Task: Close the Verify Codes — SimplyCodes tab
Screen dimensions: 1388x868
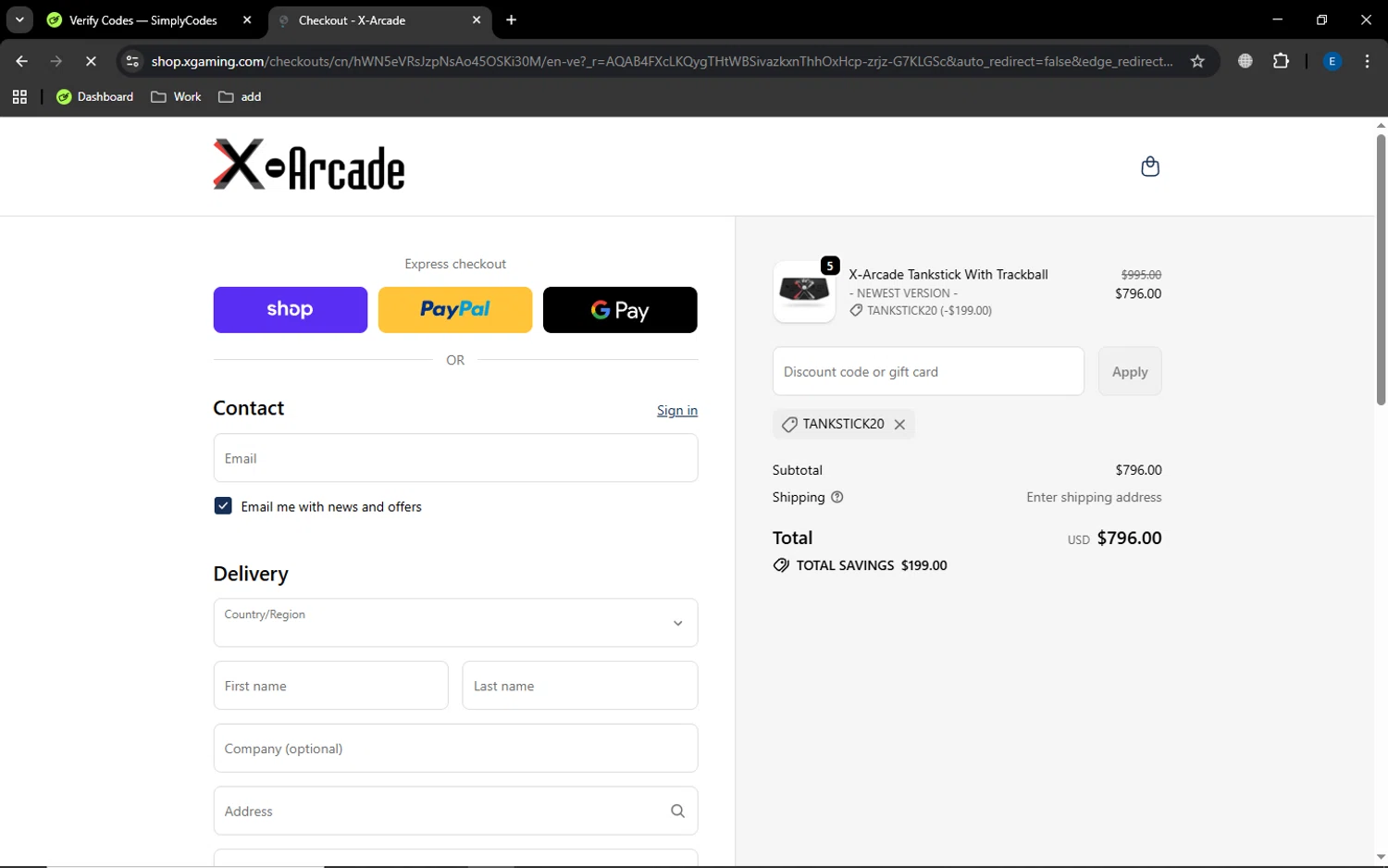Action: click(247, 19)
